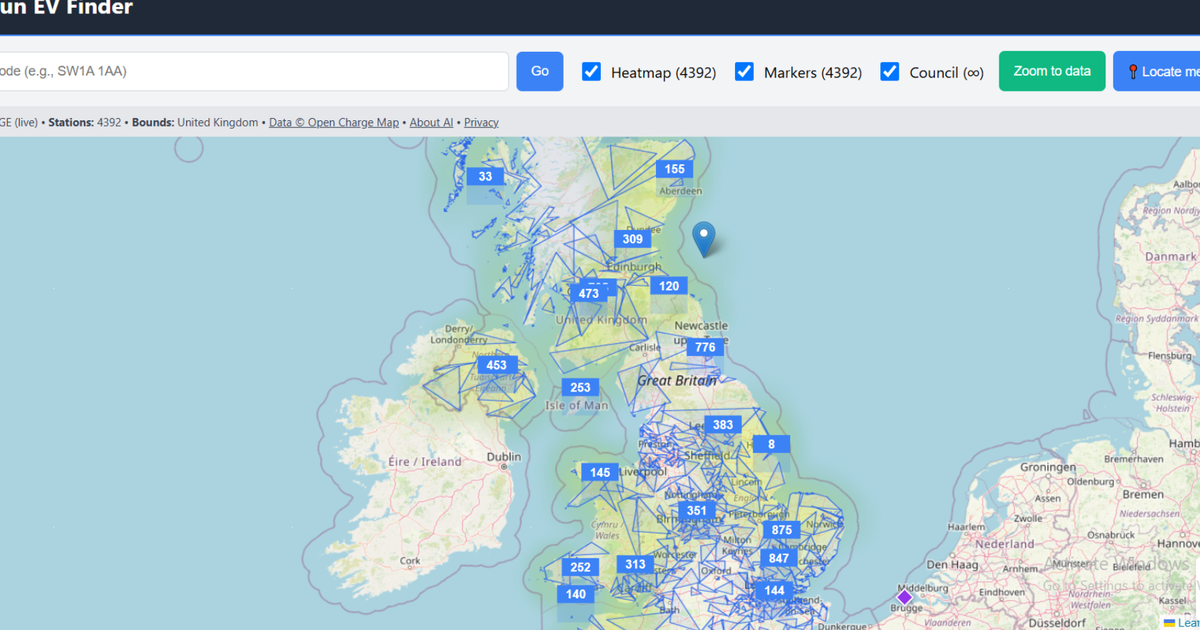The image size is (1200, 630).
Task: Follow the Privacy link in the status bar
Action: point(480,122)
